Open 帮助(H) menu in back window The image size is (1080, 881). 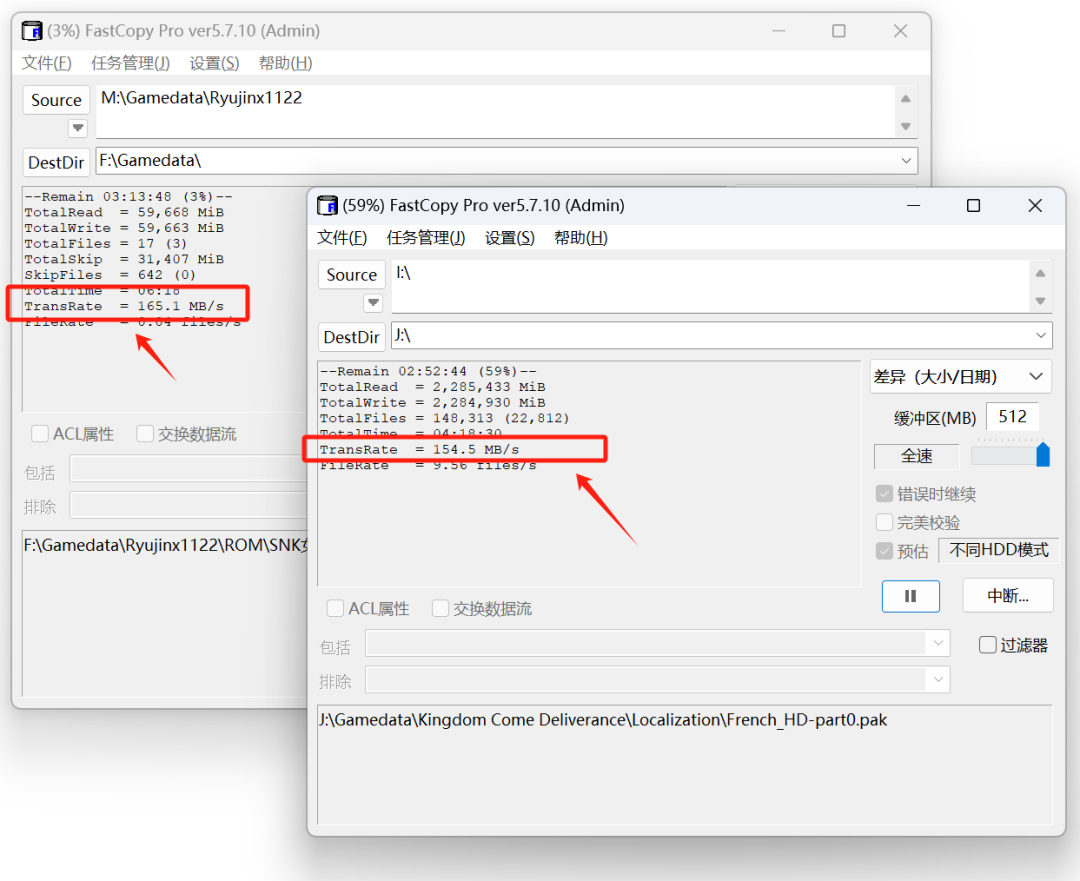[x=286, y=63]
